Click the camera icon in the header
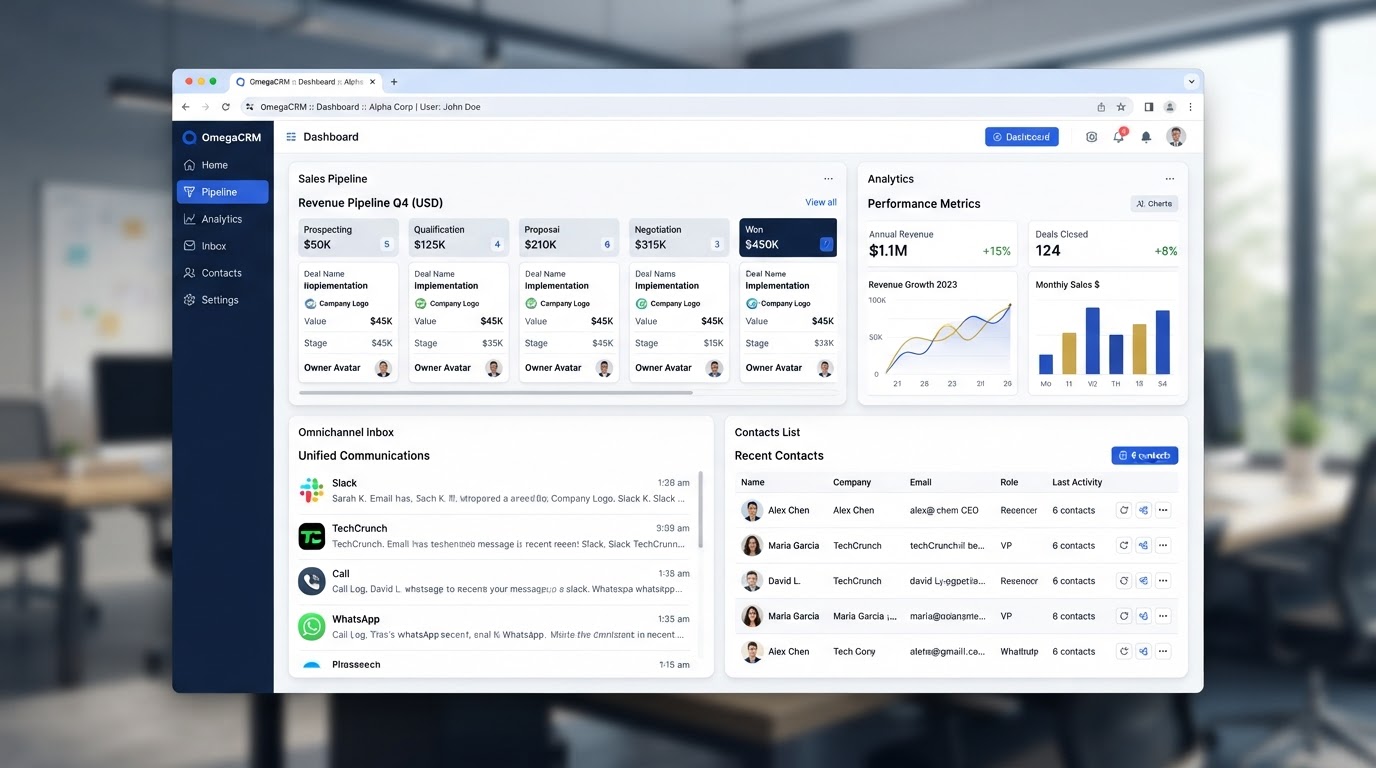The width and height of the screenshot is (1376, 768). [1091, 137]
